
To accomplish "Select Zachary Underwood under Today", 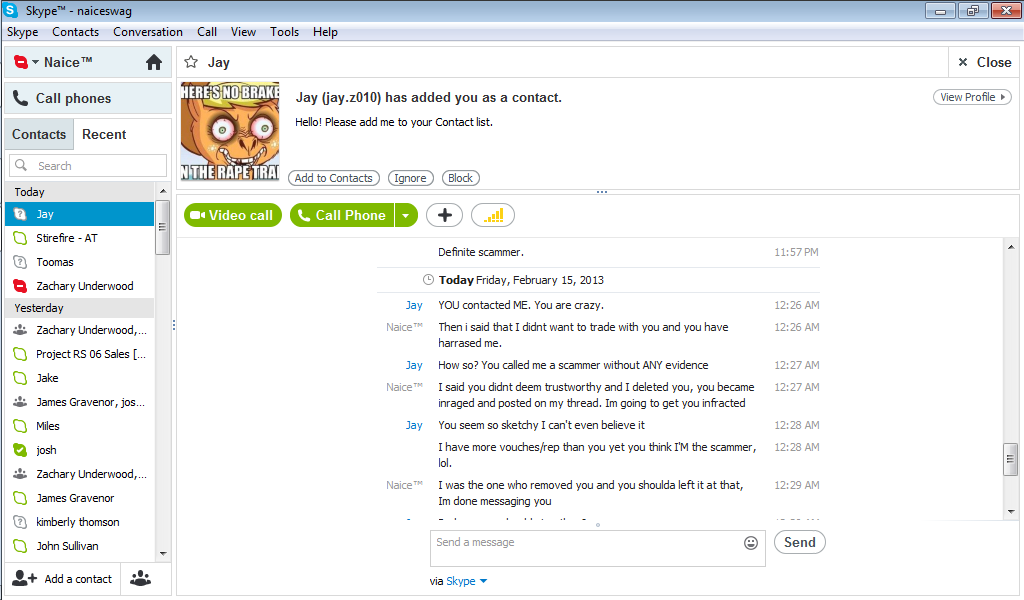I will [80, 286].
